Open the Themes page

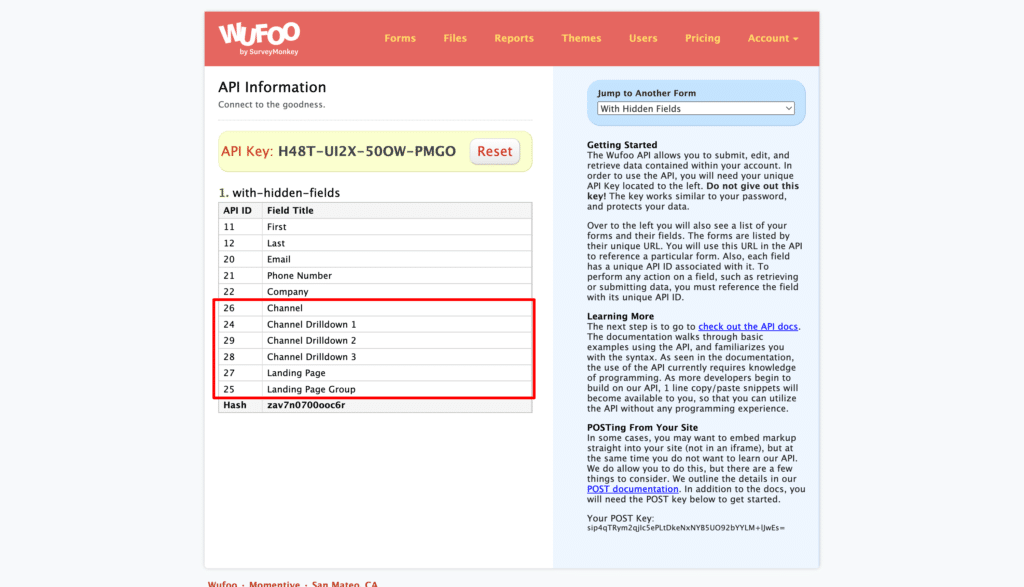coord(581,38)
